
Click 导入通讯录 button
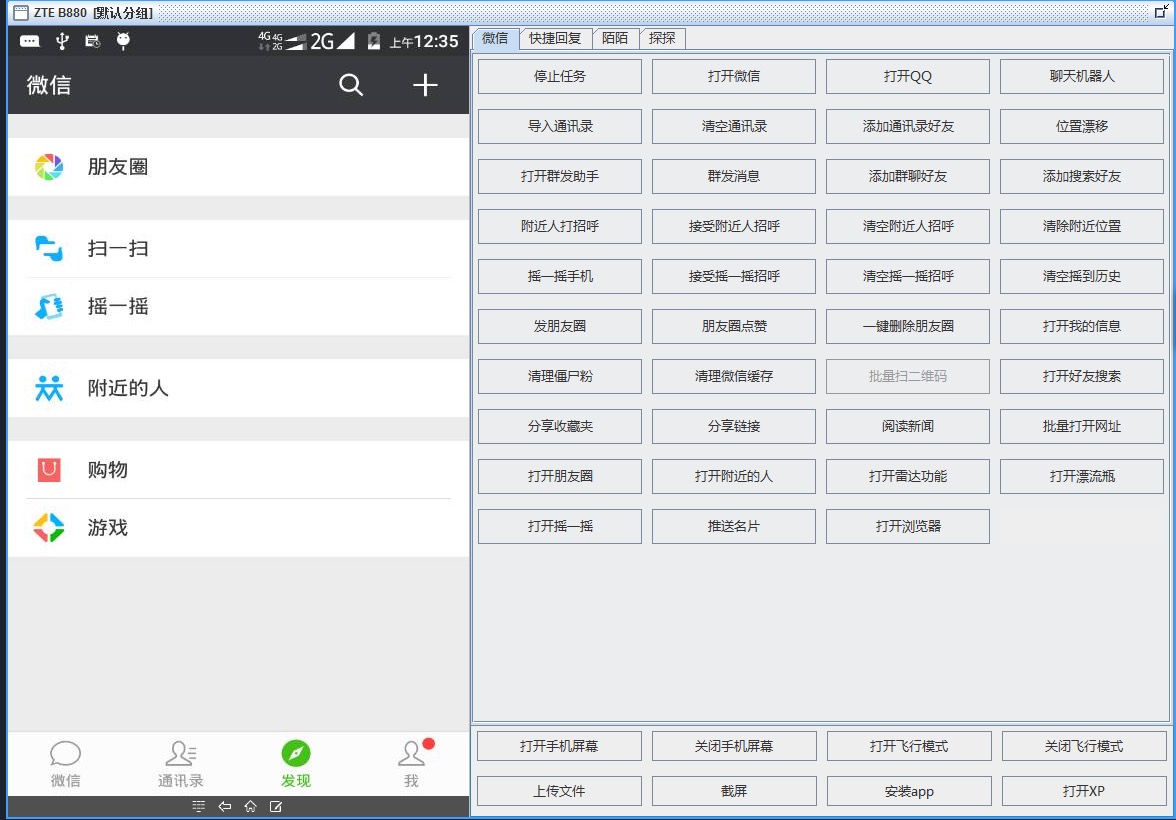560,126
